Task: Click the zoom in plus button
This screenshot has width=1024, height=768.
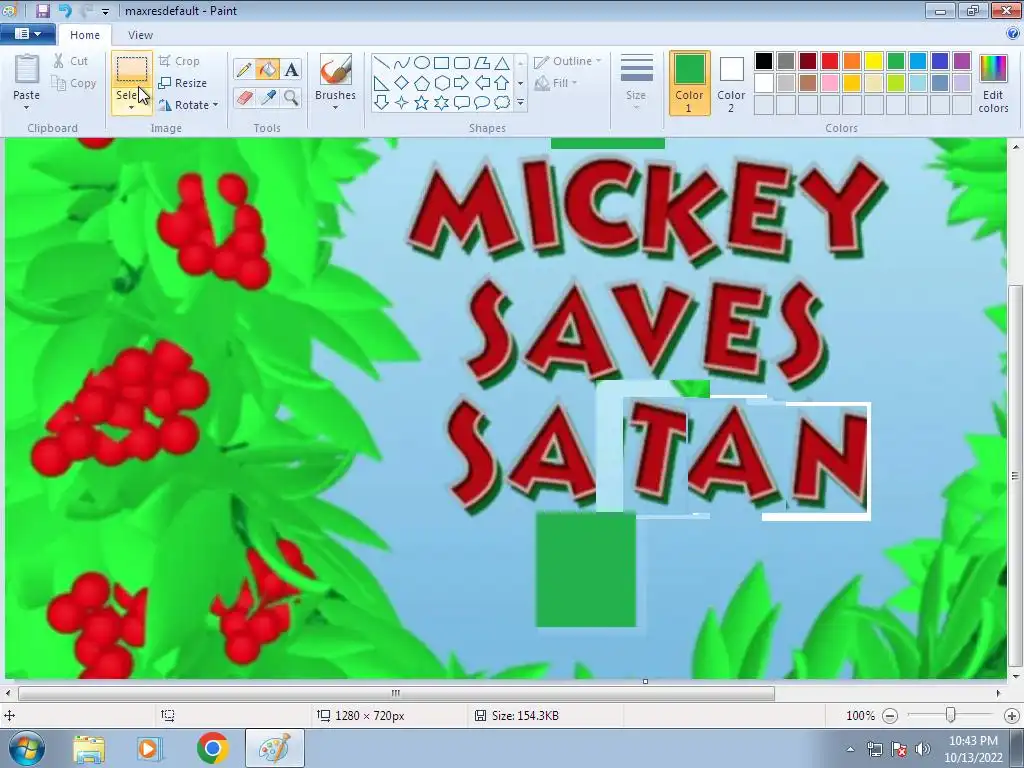Action: [x=1012, y=716]
